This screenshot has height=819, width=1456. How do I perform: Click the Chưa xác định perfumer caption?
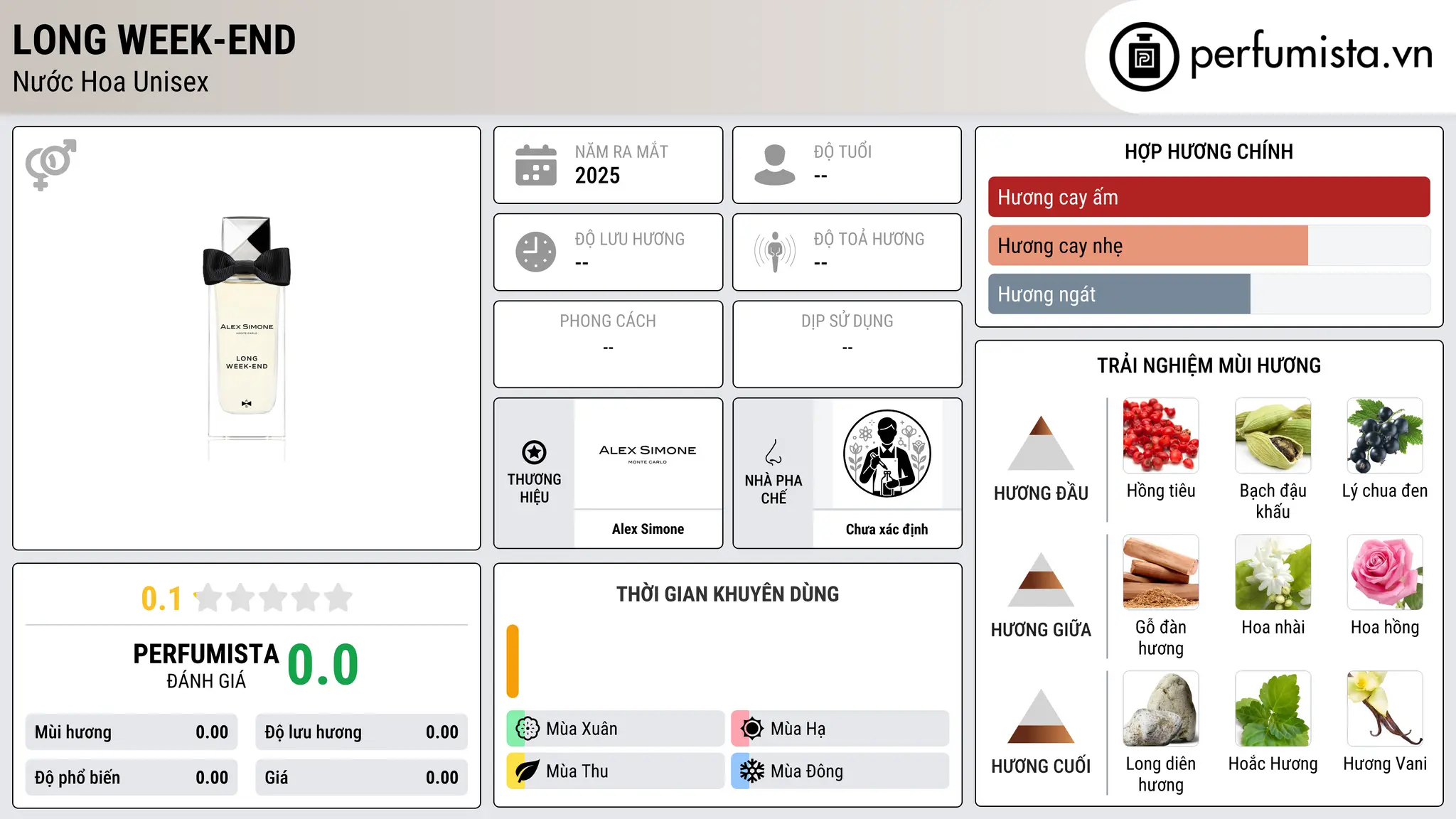pyautogui.click(x=887, y=529)
